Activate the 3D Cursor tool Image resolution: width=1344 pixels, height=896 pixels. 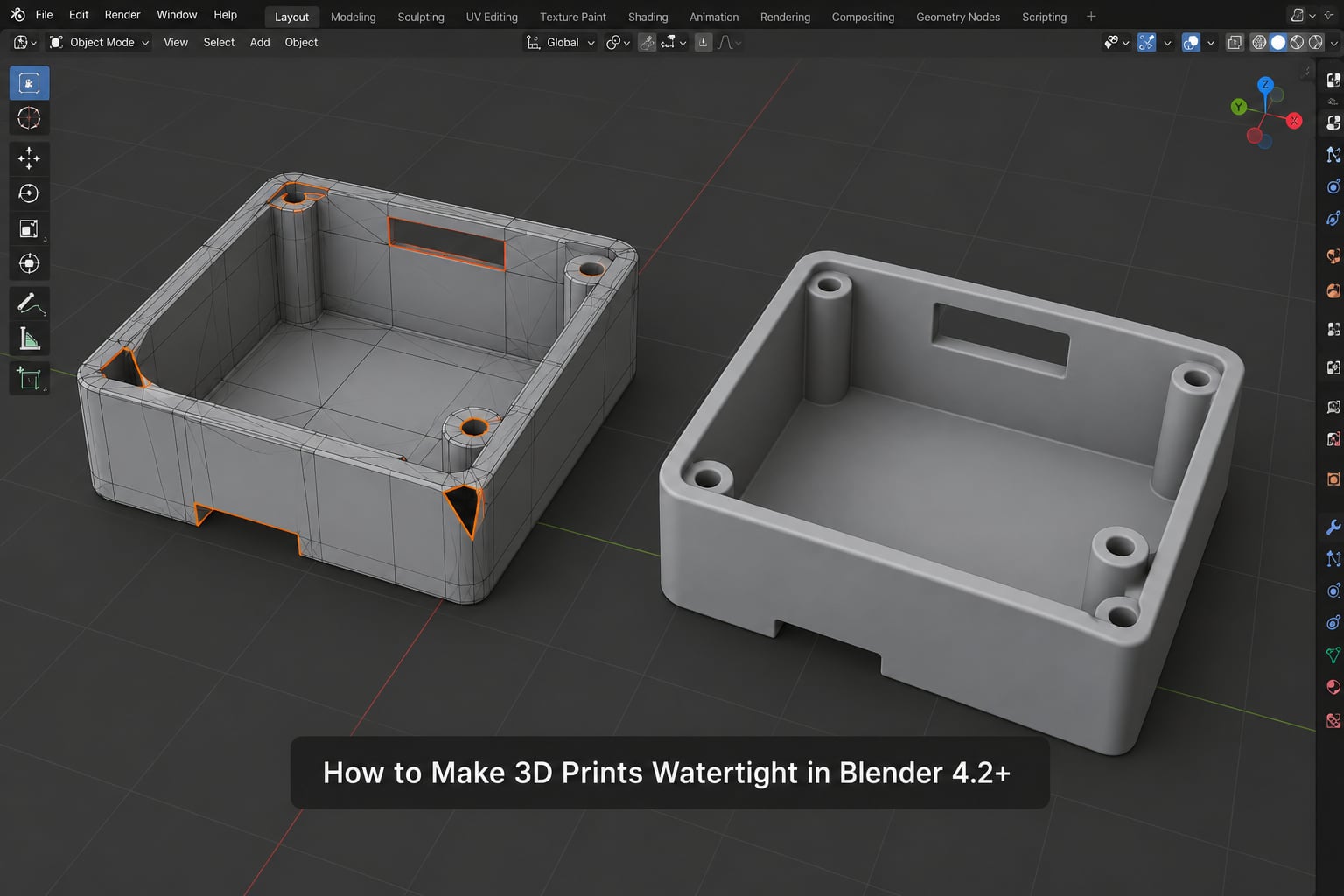click(29, 118)
